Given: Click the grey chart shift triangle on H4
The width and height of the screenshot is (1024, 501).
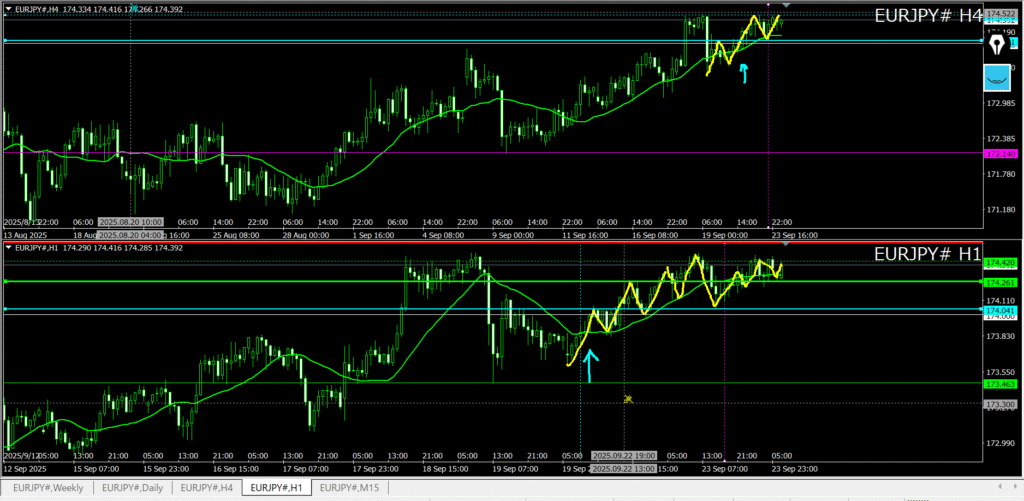Looking at the screenshot, I should pos(786,6).
